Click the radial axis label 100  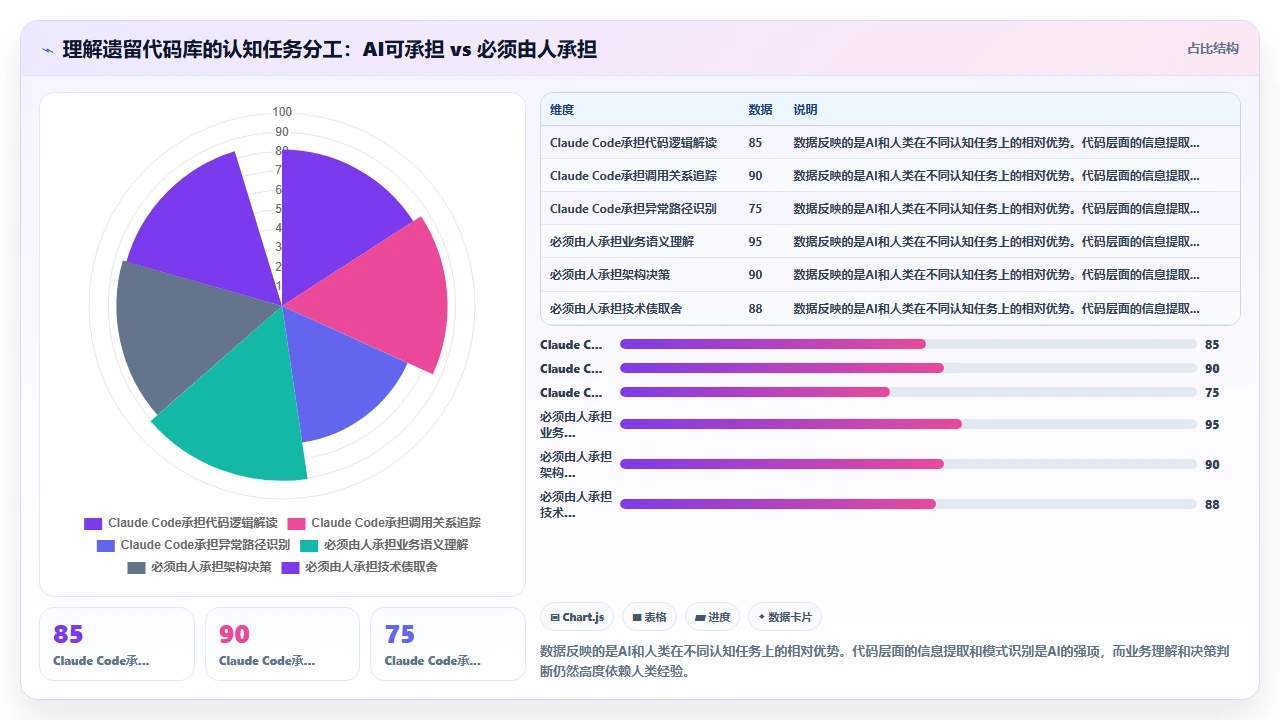282,112
